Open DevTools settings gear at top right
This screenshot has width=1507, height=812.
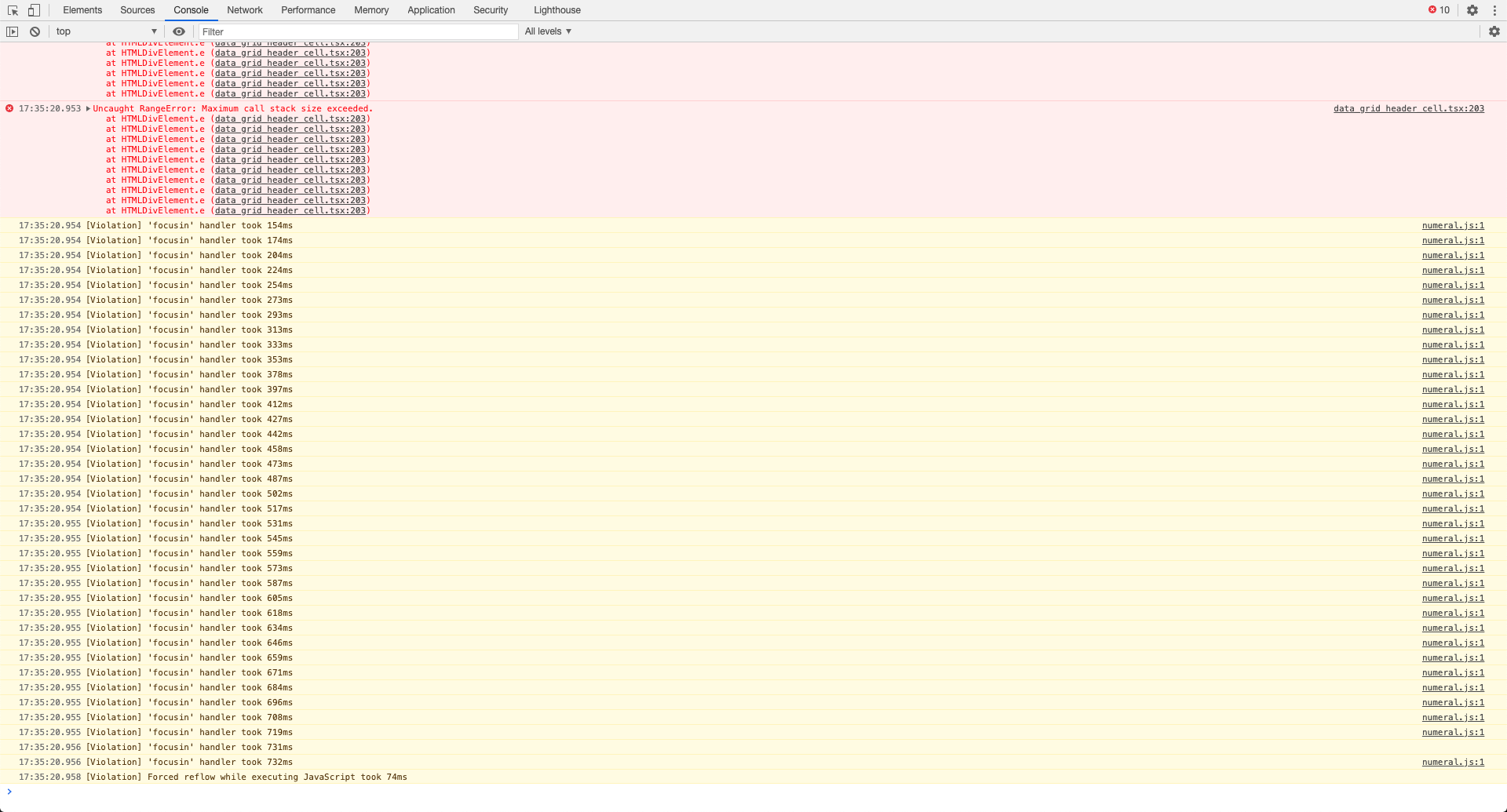(1472, 10)
